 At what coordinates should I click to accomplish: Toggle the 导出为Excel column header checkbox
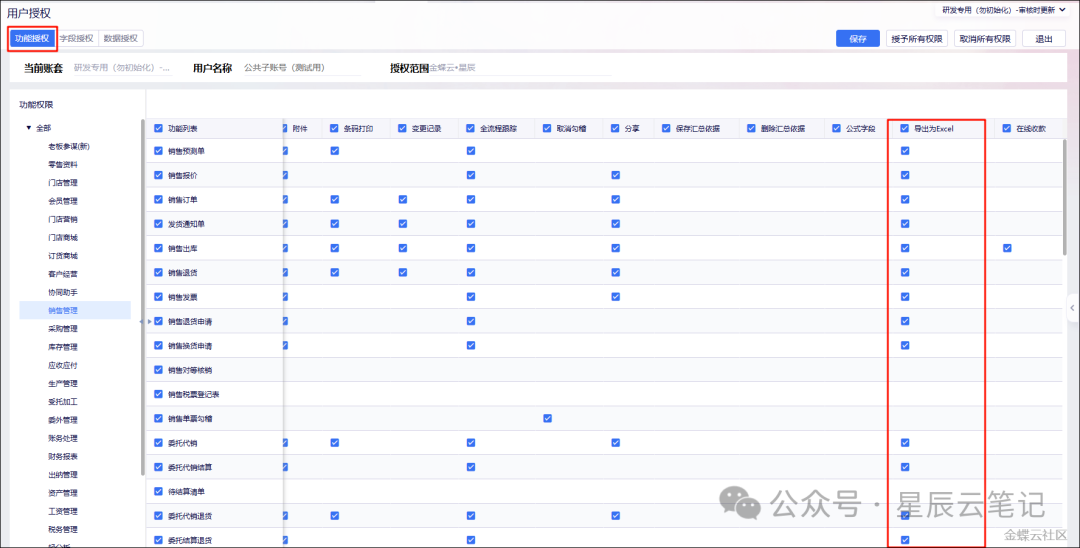coord(905,128)
